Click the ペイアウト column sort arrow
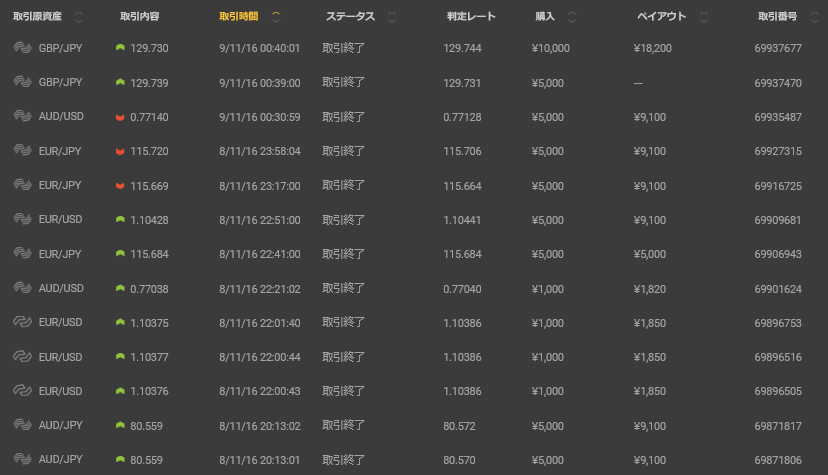 pos(704,17)
